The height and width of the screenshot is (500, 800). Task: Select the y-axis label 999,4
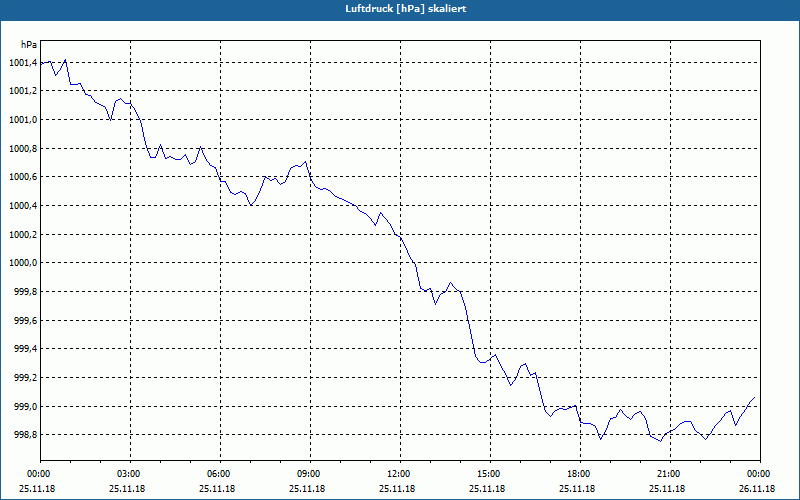[x=26, y=349]
